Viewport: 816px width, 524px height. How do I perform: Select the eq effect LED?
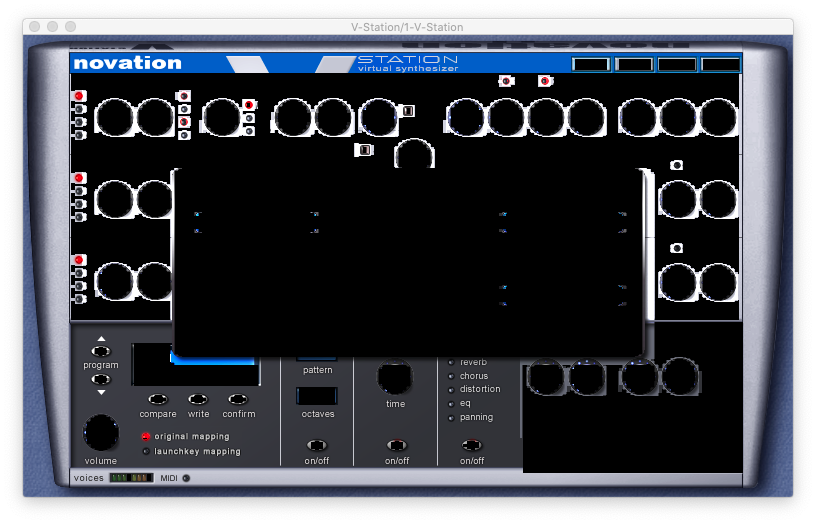pyautogui.click(x=451, y=404)
